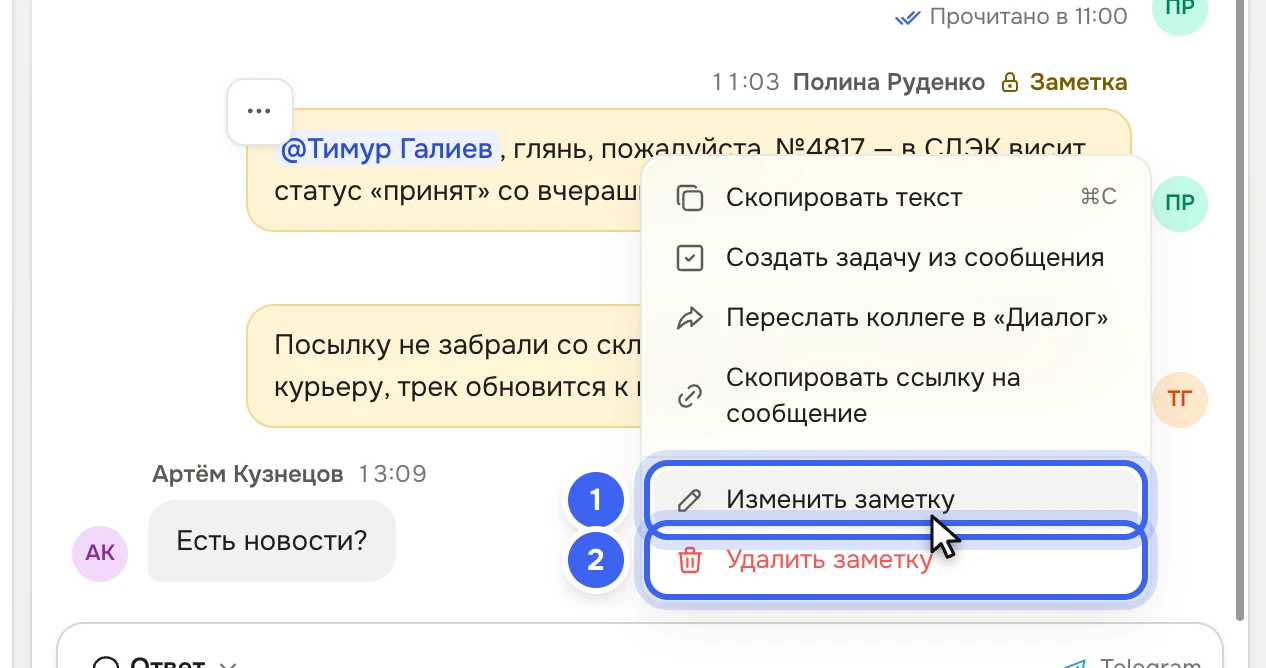The width and height of the screenshot is (1266, 668).
Task: Click the Есть новости? message bubble
Action: click(272, 541)
